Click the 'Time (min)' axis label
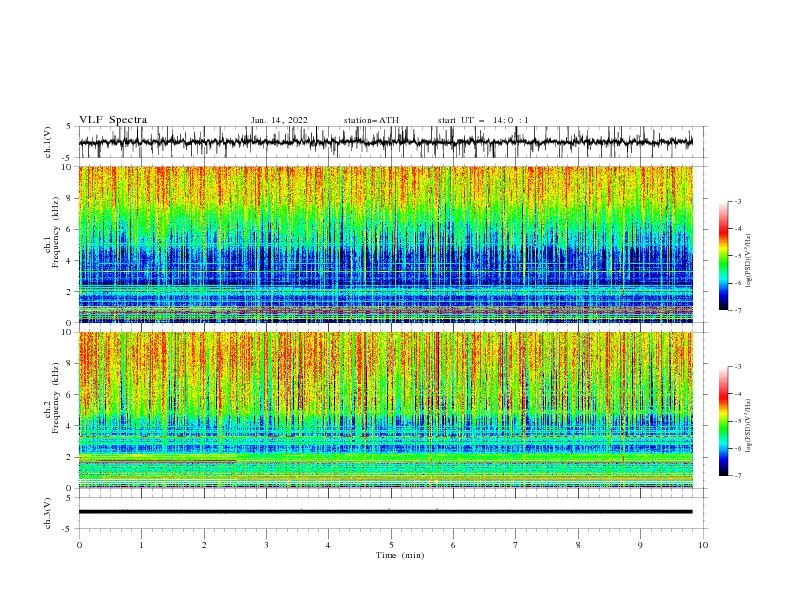Viewport: 792px width, 612px height. [x=400, y=555]
